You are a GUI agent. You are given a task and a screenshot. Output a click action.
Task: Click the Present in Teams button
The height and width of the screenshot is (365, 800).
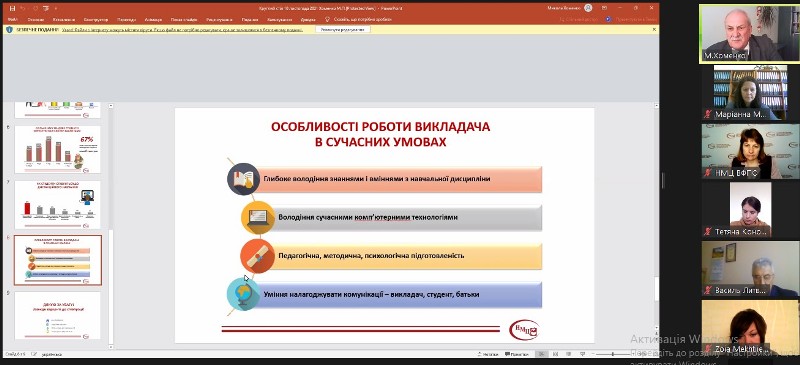[x=632, y=19]
